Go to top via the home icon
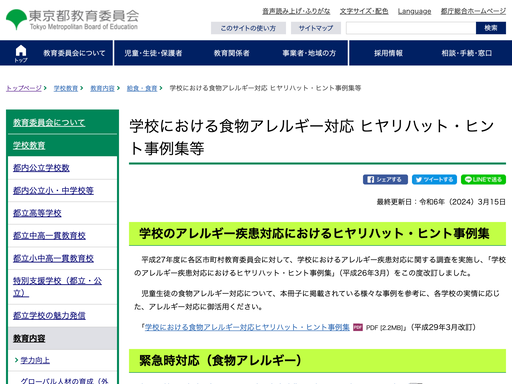Image resolution: width=512 pixels, height=384 pixels. (21, 53)
